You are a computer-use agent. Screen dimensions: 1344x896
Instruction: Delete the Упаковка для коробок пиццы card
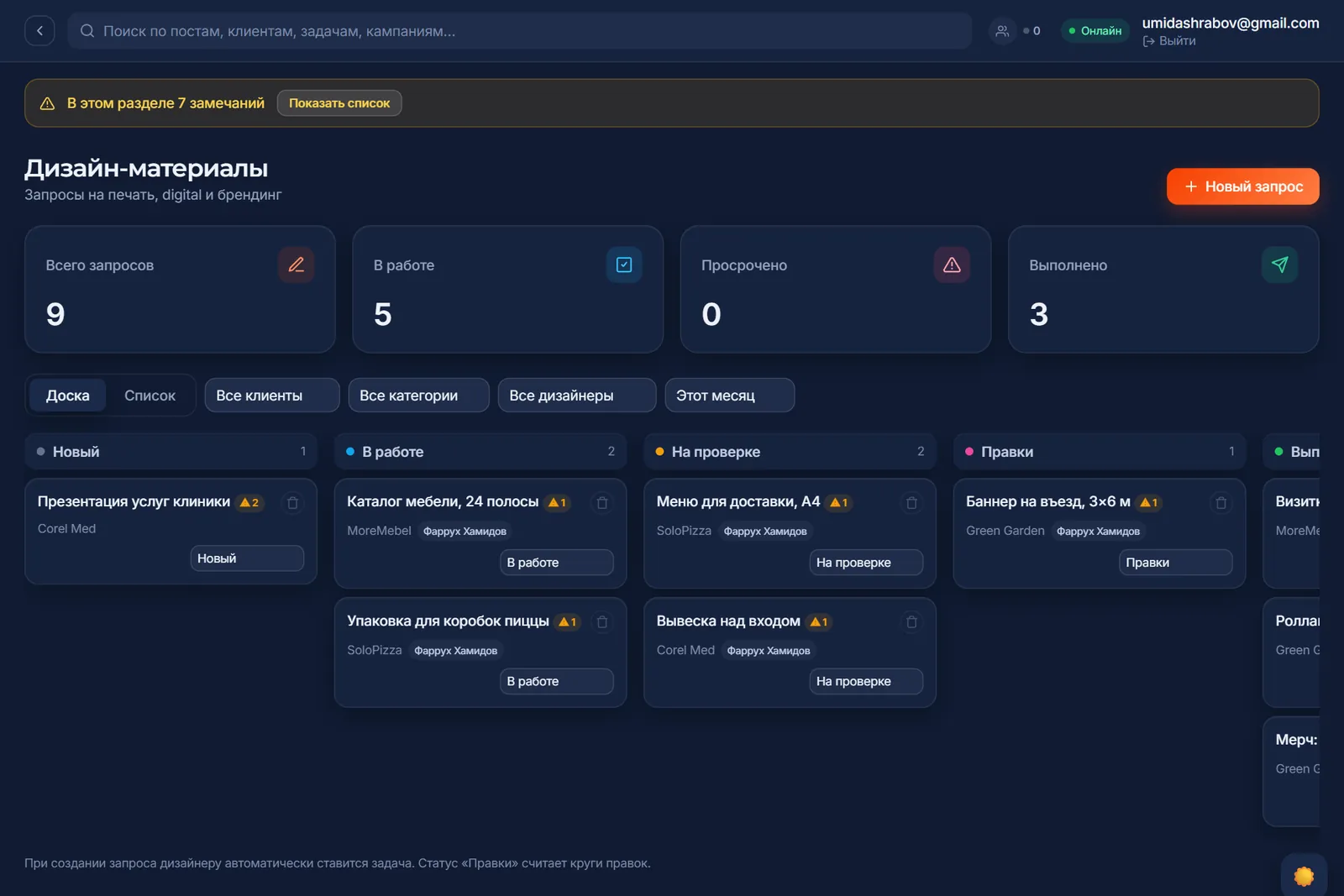point(602,622)
